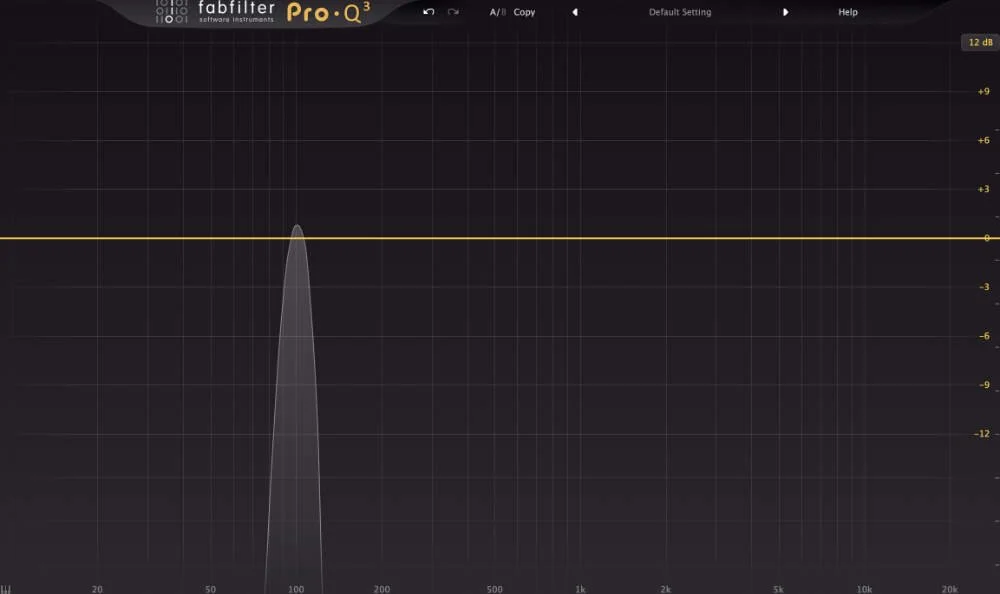Viewport: 1000px width, 594px height.
Task: Click the 20k frequency label
Action: pyautogui.click(x=950, y=589)
